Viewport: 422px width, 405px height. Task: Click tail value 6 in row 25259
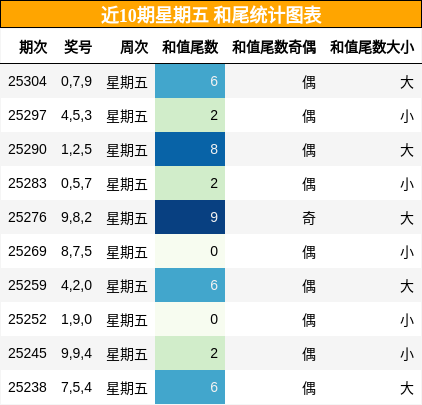tap(190, 285)
